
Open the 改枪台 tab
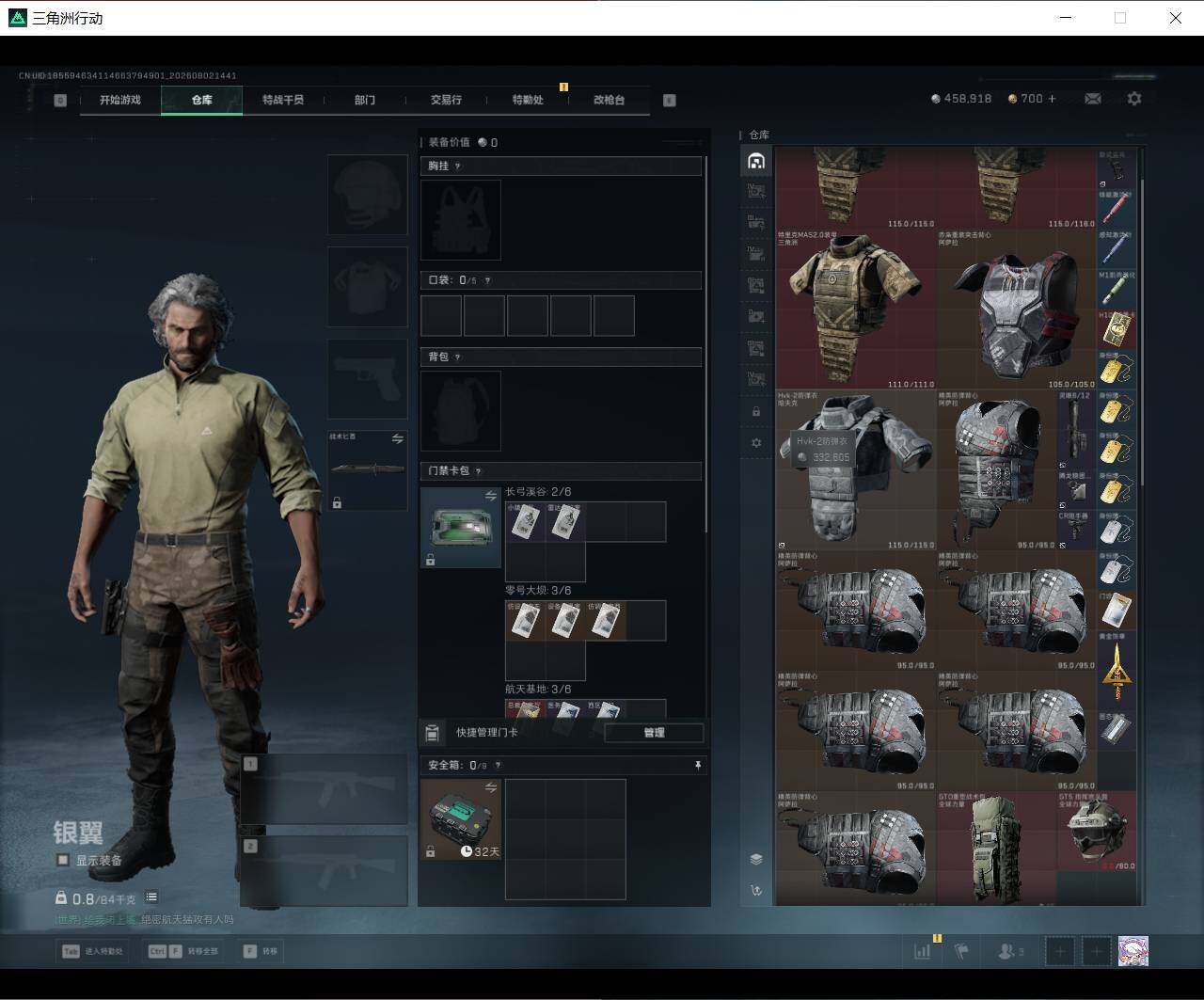(x=609, y=100)
